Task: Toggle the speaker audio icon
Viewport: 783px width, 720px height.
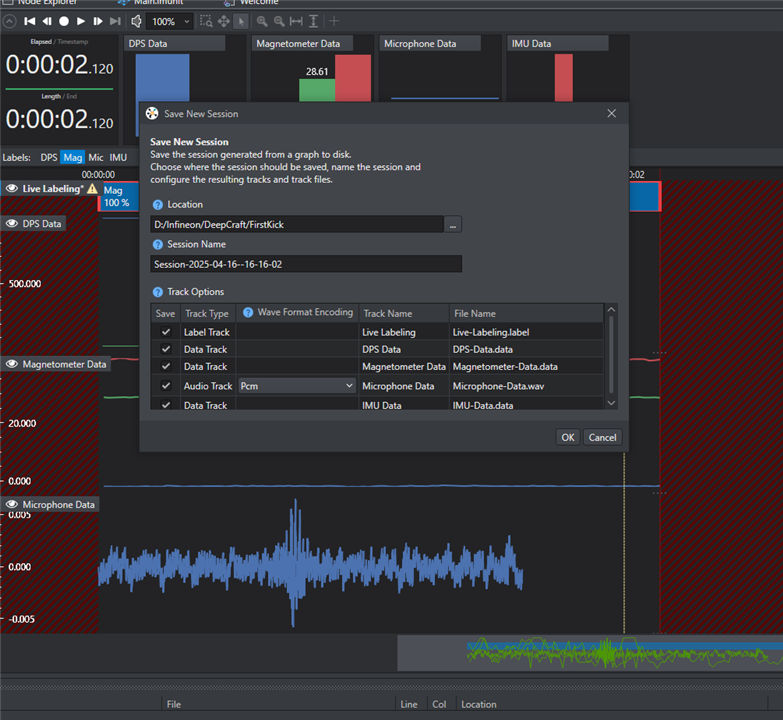Action: 136,21
